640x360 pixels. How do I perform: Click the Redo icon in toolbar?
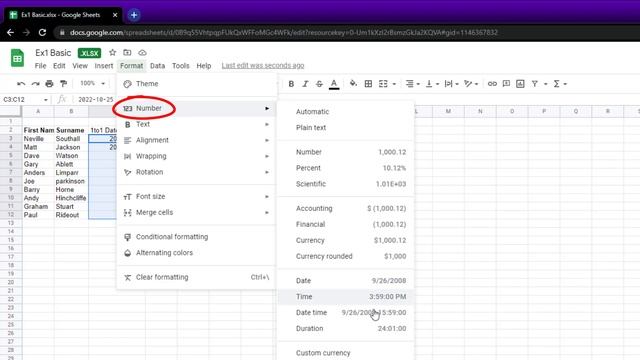[36, 84]
